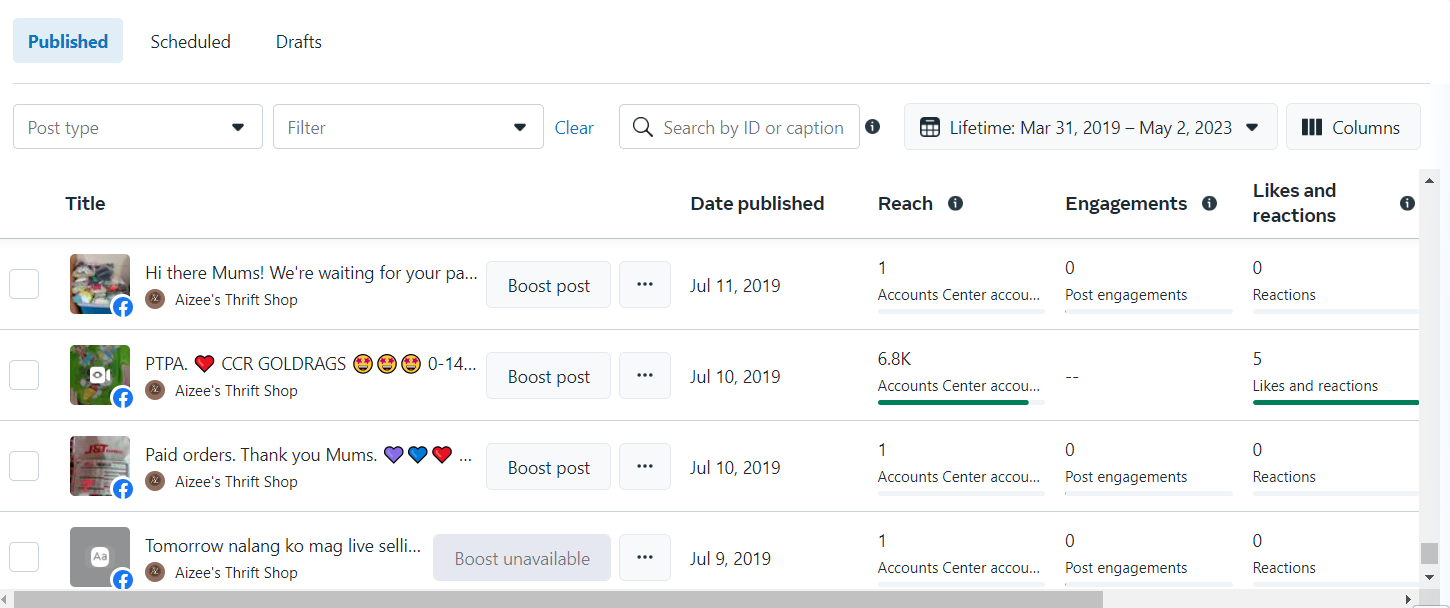Click the Engagements info icon
This screenshot has height=608, width=1450.
pos(1209,204)
